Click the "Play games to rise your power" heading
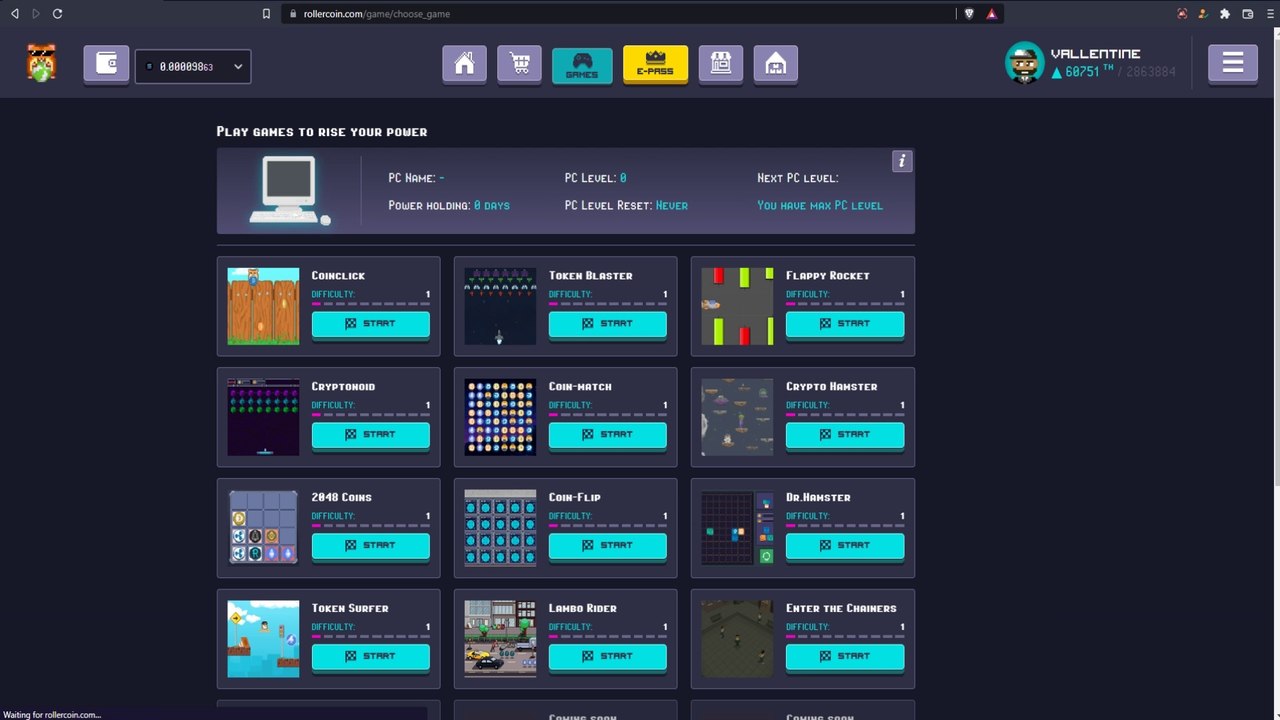This screenshot has width=1280, height=720. tap(322, 131)
